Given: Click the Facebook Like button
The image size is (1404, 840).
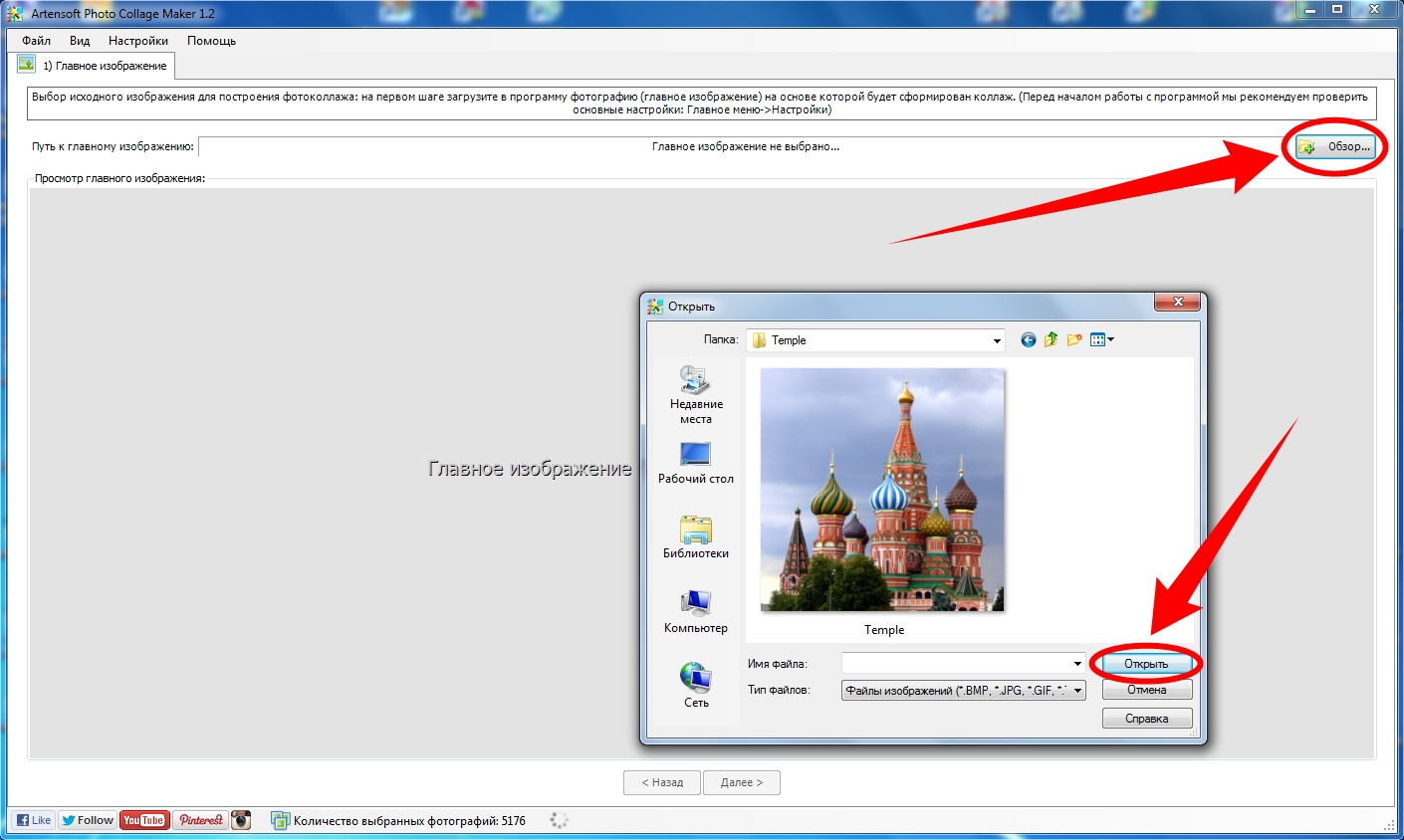Looking at the screenshot, I should (x=34, y=820).
